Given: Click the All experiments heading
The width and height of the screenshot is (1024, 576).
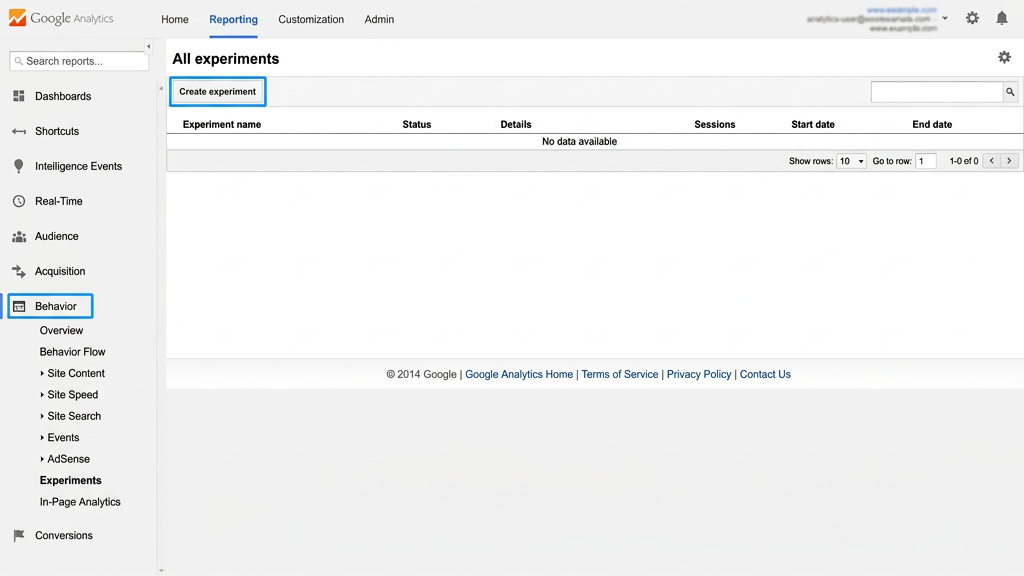Looking at the screenshot, I should point(226,59).
